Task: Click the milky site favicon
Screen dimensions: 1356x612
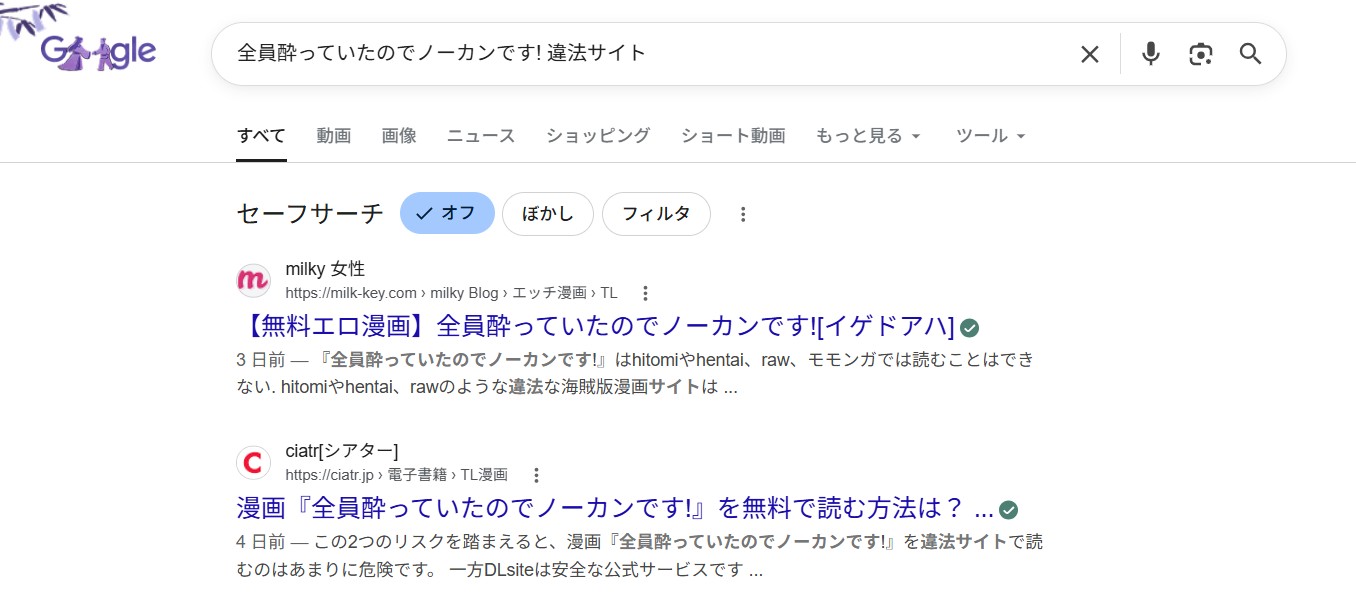Action: (x=253, y=281)
